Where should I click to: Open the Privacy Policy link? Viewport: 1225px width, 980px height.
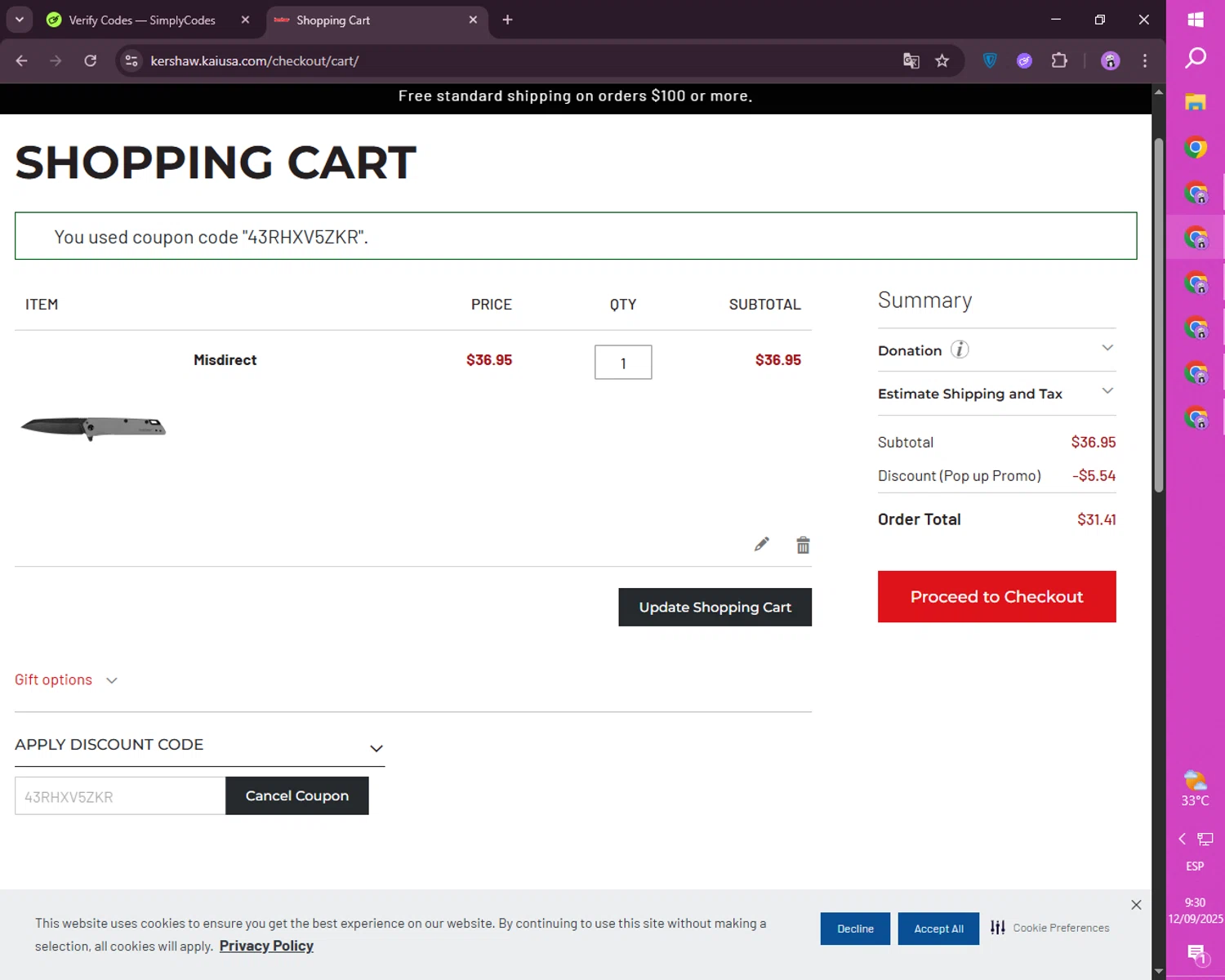point(266,946)
